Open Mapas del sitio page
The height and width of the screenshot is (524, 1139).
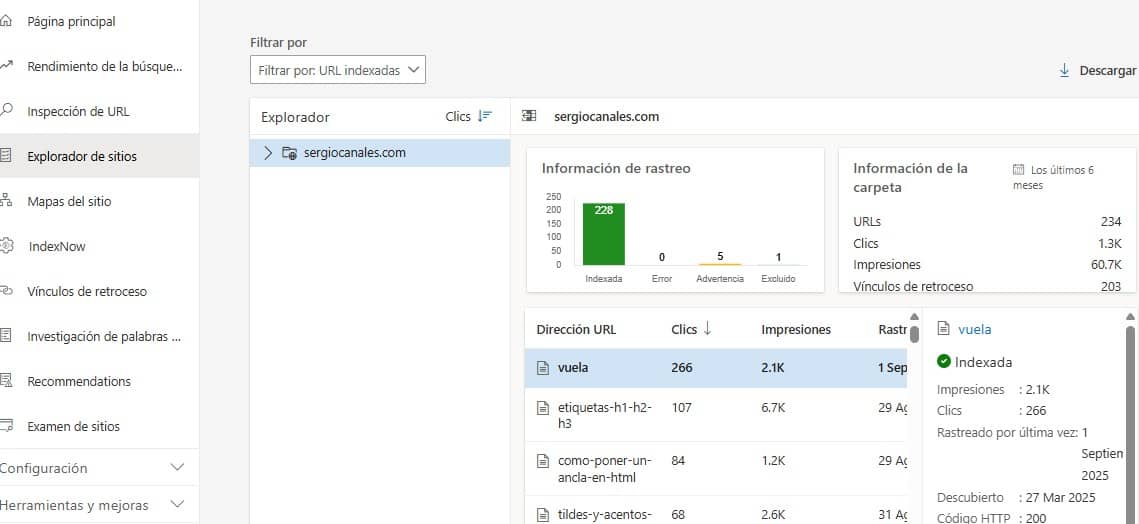[69, 201]
